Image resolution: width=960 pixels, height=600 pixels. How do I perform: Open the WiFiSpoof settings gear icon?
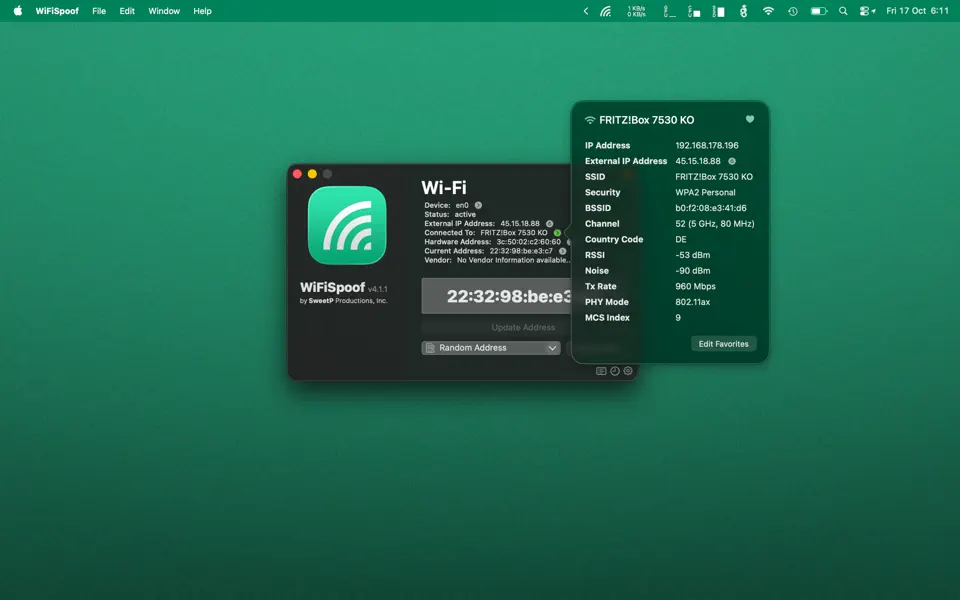point(628,370)
